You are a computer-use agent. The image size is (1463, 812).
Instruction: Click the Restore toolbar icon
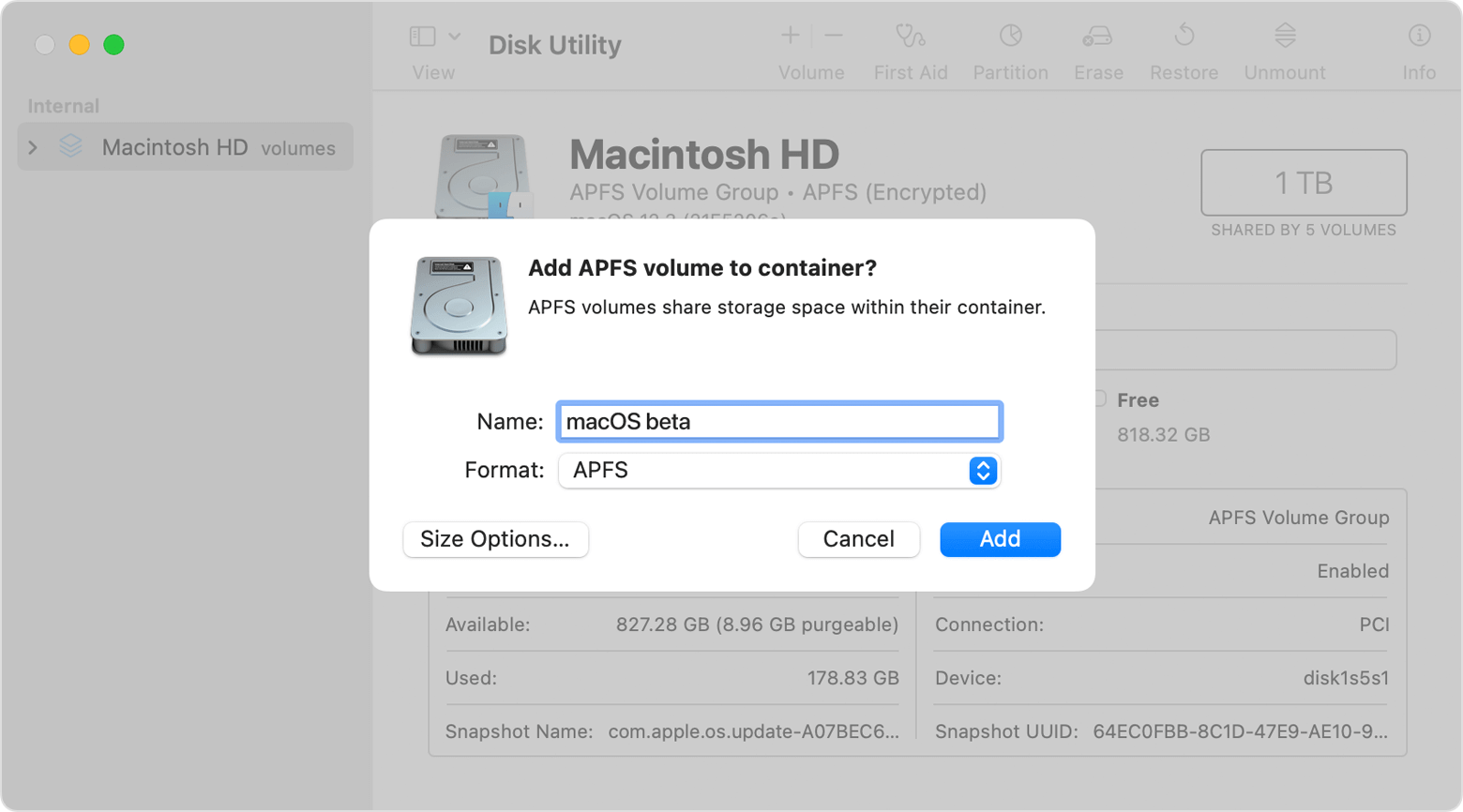click(1184, 38)
